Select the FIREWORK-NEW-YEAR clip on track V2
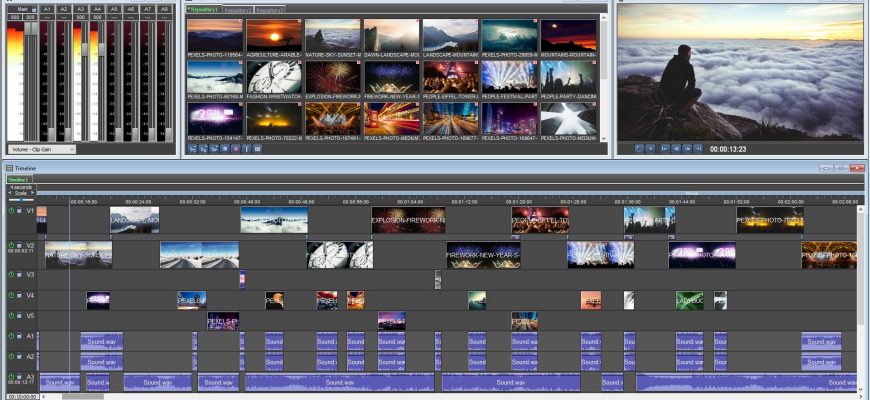 [483, 255]
